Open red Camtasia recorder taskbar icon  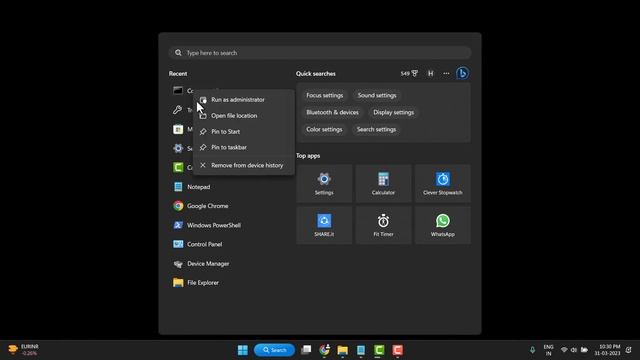coord(398,350)
